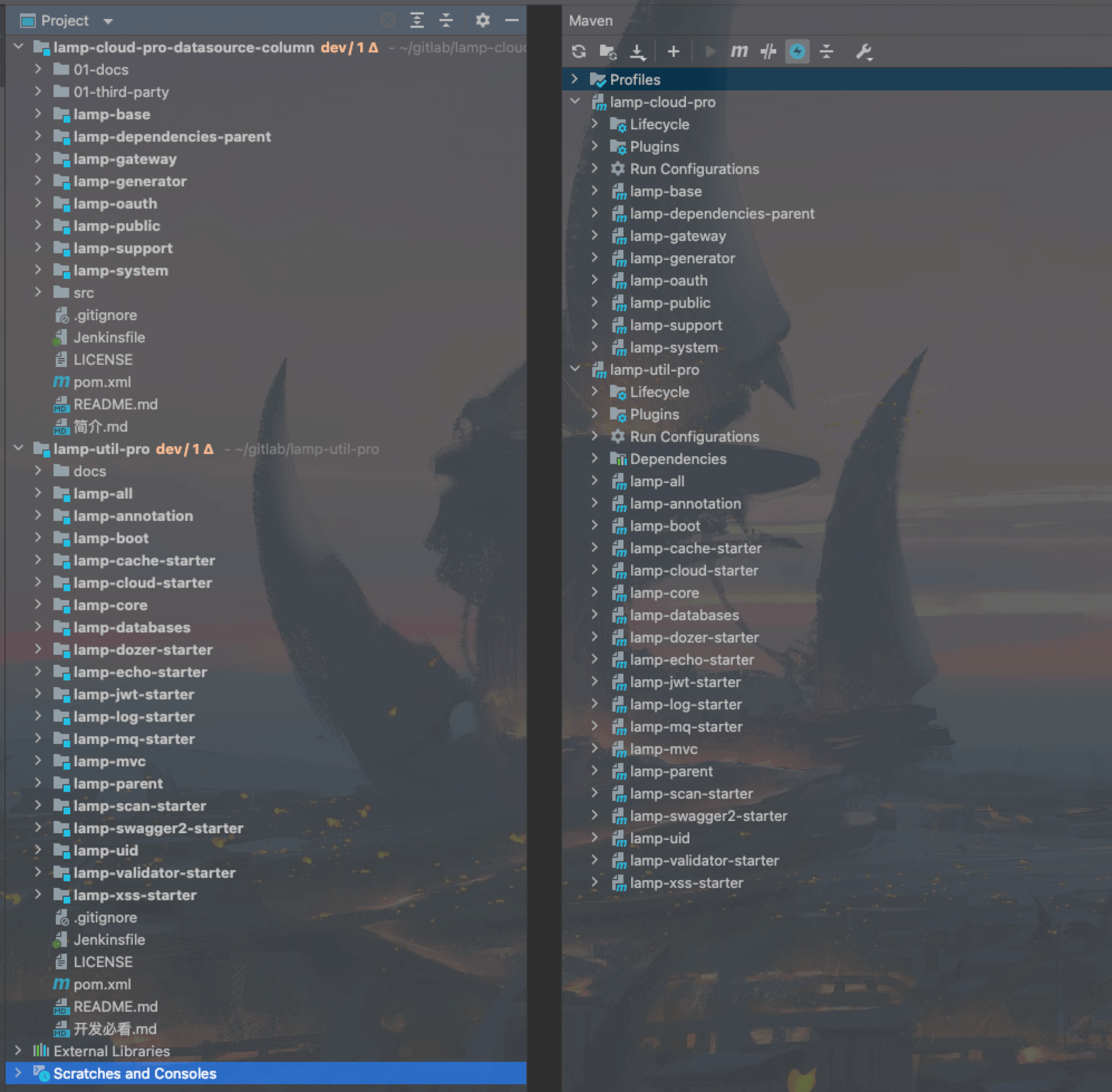
Task: Click Execute Maven Goal 'm' icon
Action: (x=739, y=52)
